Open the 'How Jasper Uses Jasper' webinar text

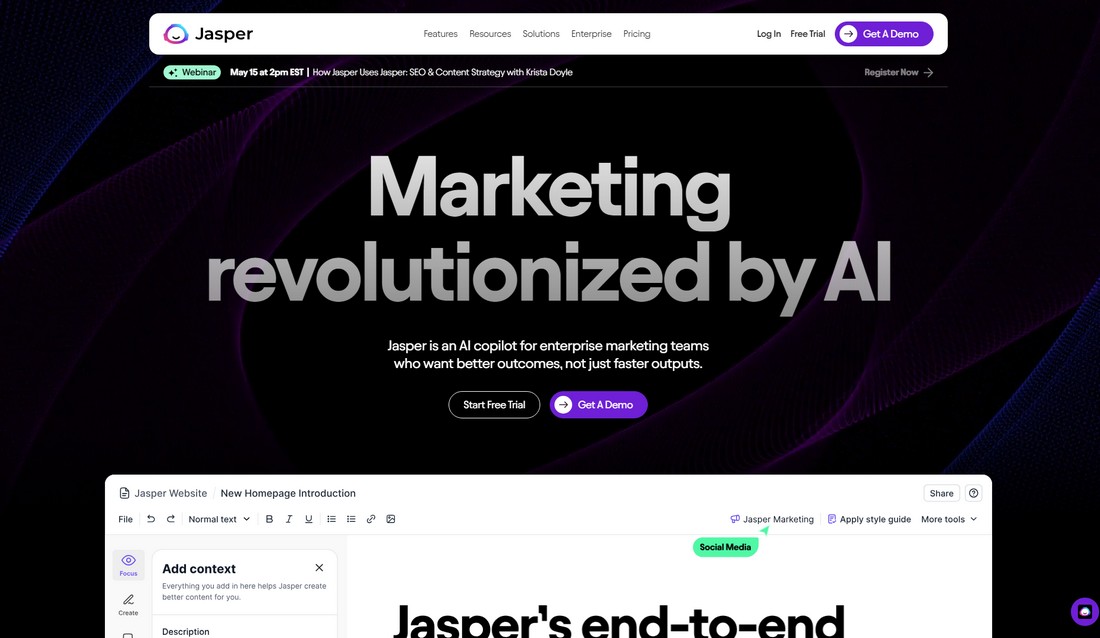[x=443, y=72]
